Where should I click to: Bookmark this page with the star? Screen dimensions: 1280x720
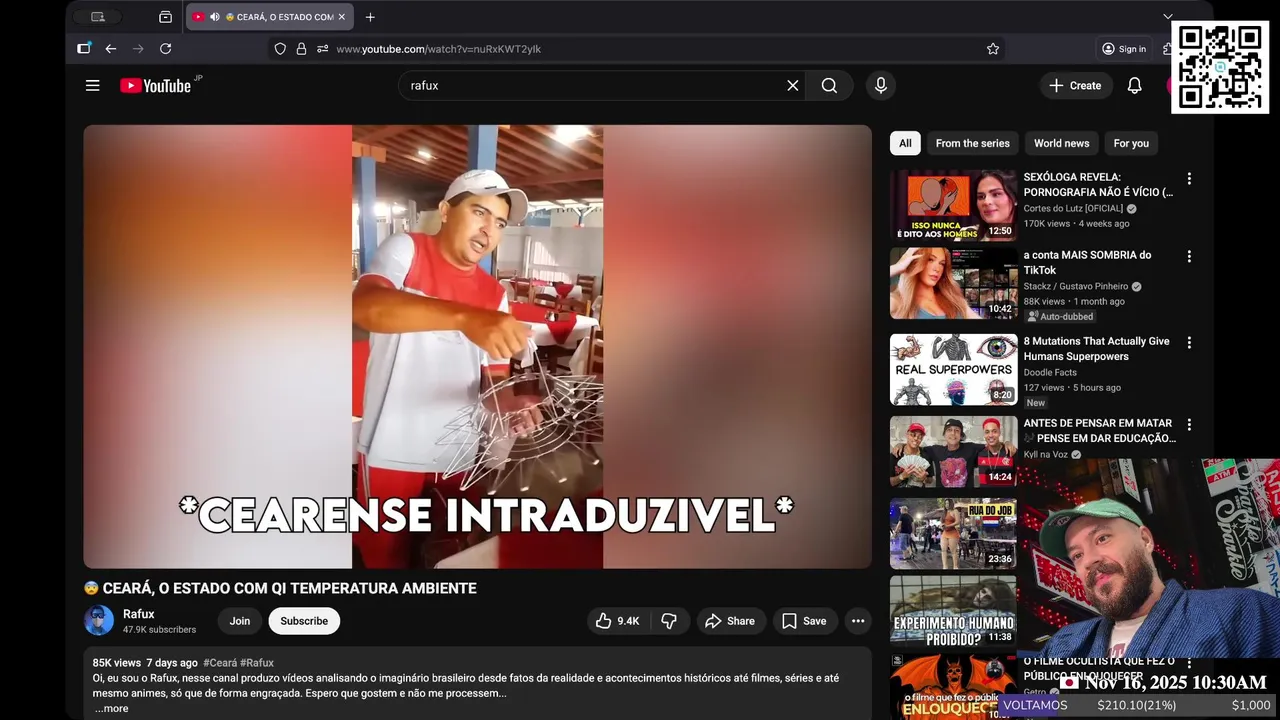[x=993, y=49]
